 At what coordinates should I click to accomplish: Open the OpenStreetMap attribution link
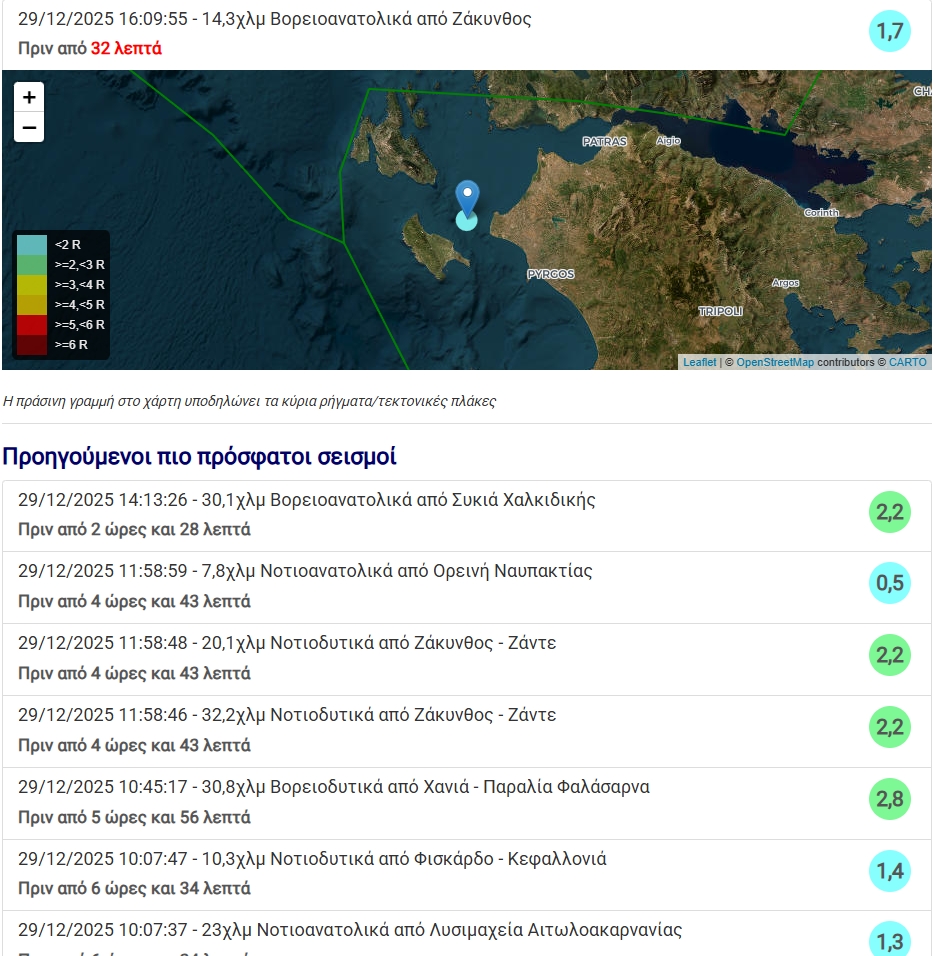point(774,362)
